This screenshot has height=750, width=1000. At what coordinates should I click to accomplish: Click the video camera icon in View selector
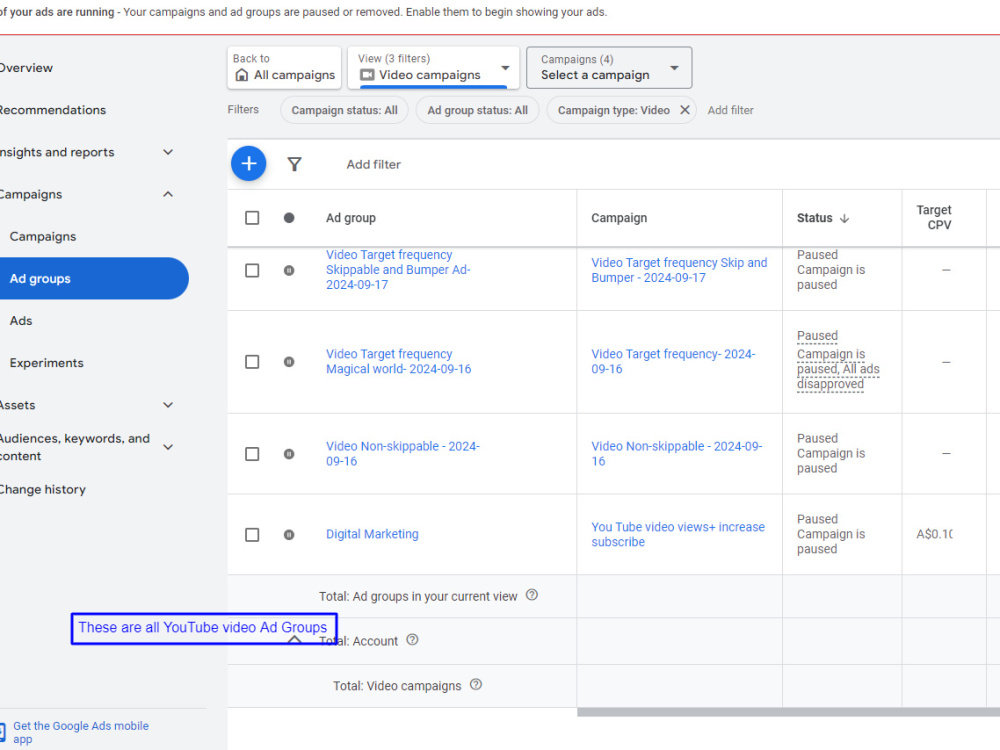pos(367,75)
